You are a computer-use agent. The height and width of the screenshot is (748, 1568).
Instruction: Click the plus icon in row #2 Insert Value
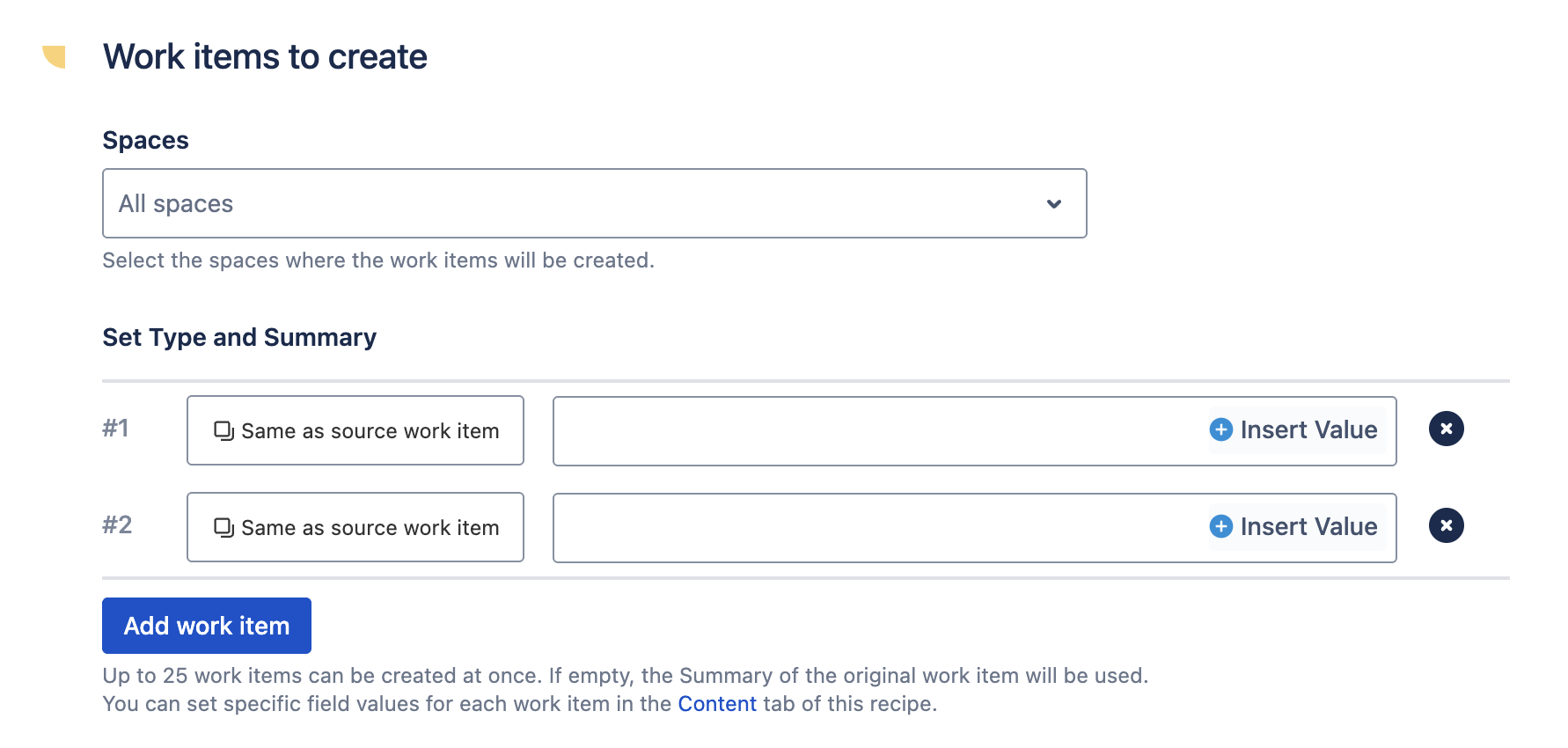pyautogui.click(x=1221, y=526)
